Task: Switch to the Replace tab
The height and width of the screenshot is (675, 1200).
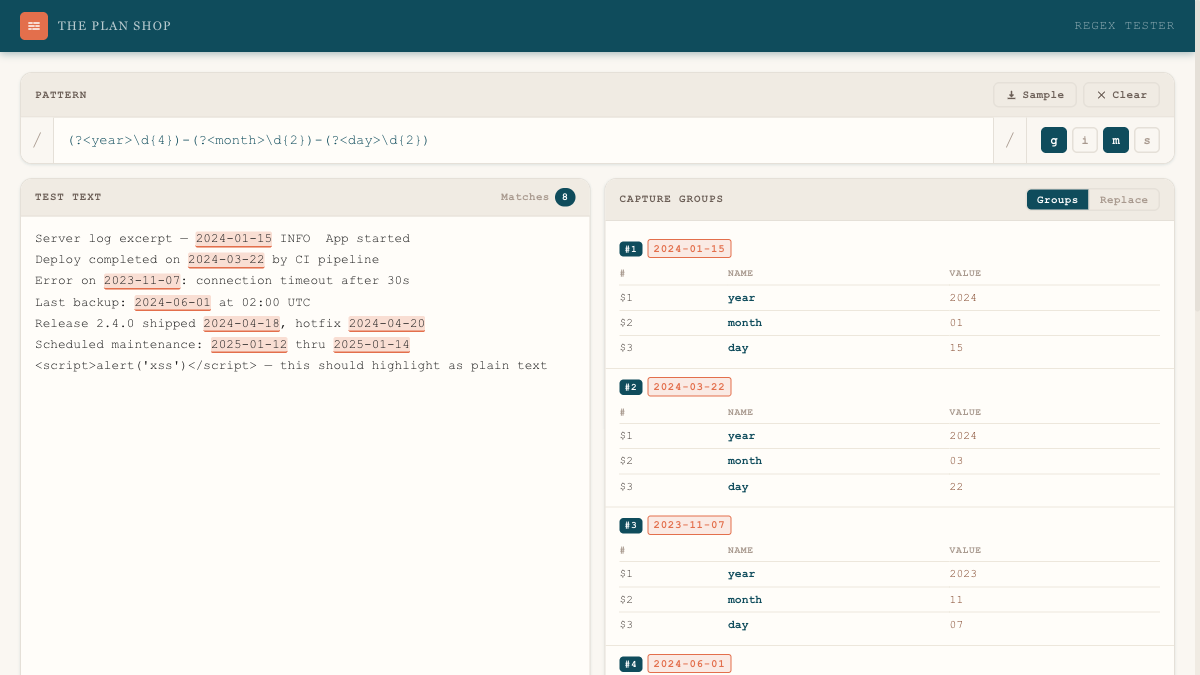Action: 1124,200
